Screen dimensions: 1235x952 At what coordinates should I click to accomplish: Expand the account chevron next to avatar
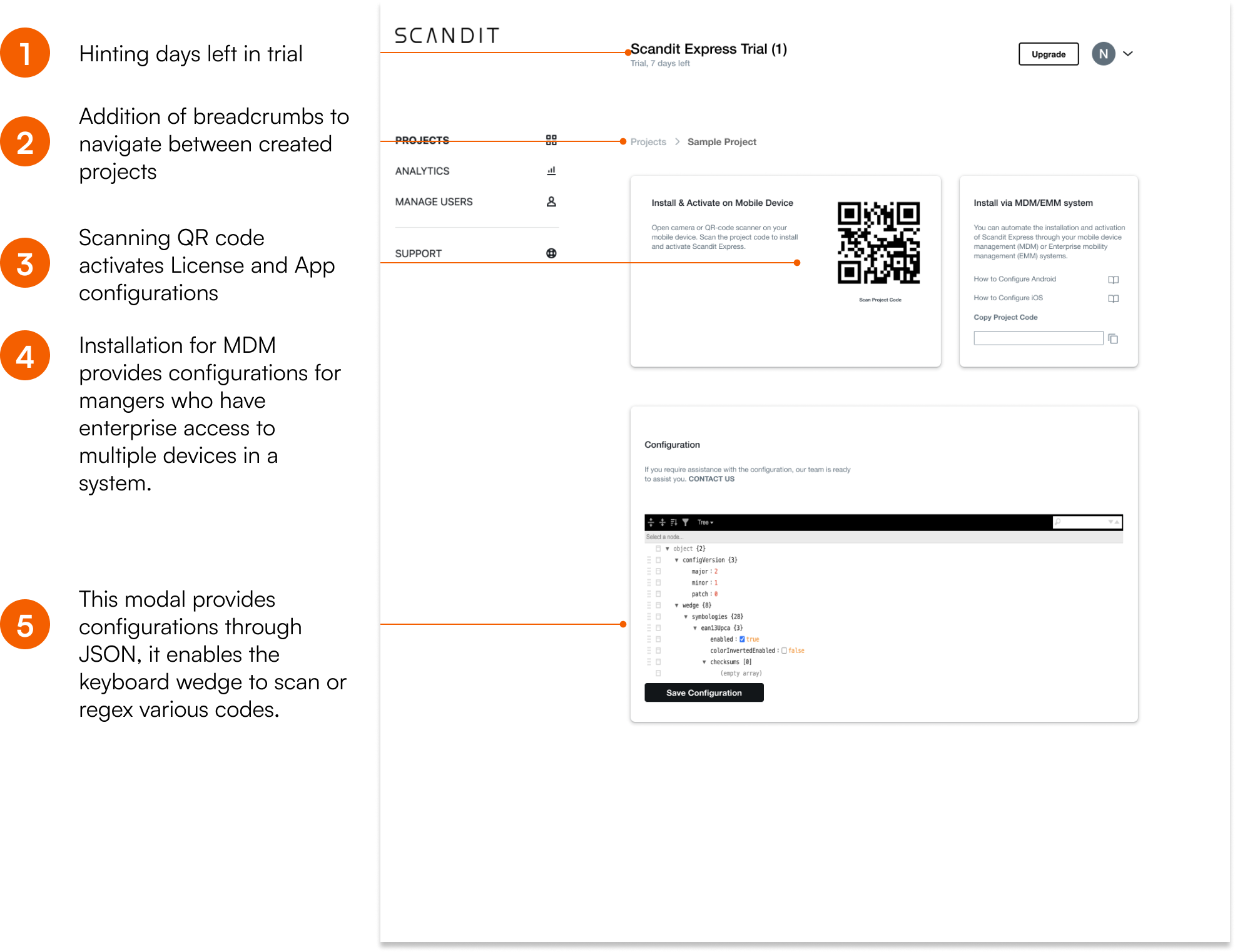click(1128, 54)
